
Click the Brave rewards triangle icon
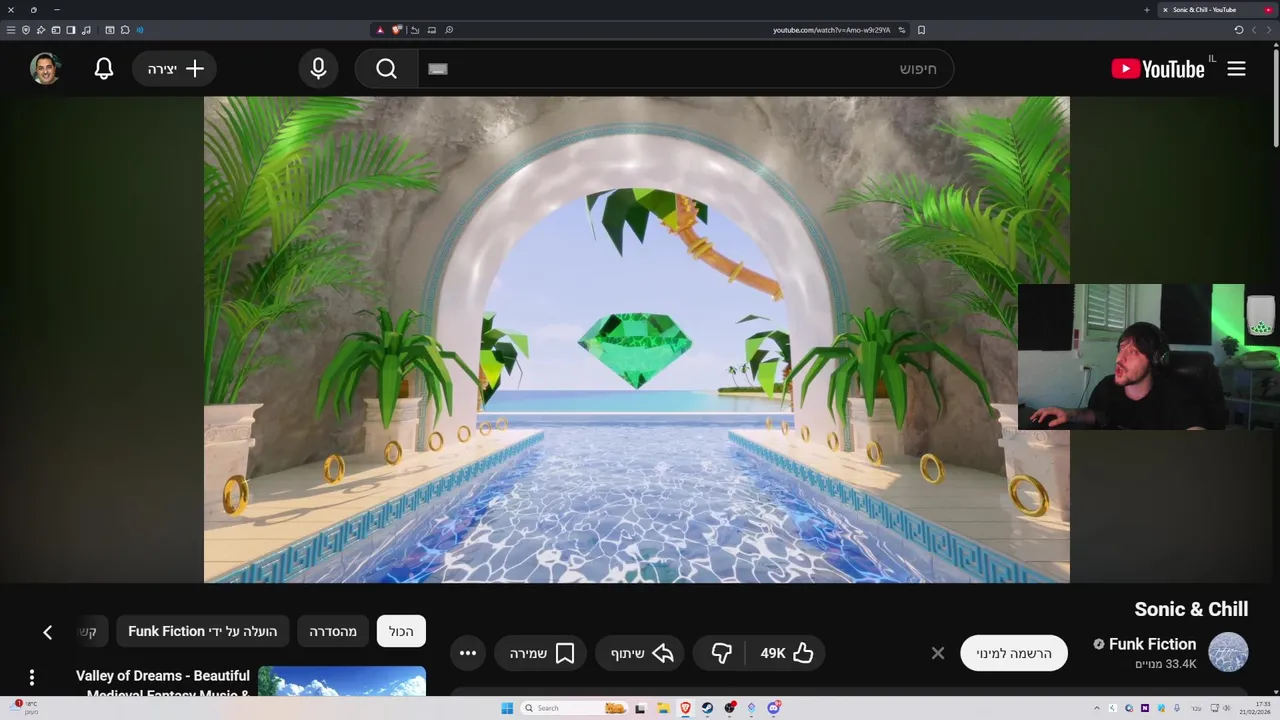pyautogui.click(x=380, y=30)
